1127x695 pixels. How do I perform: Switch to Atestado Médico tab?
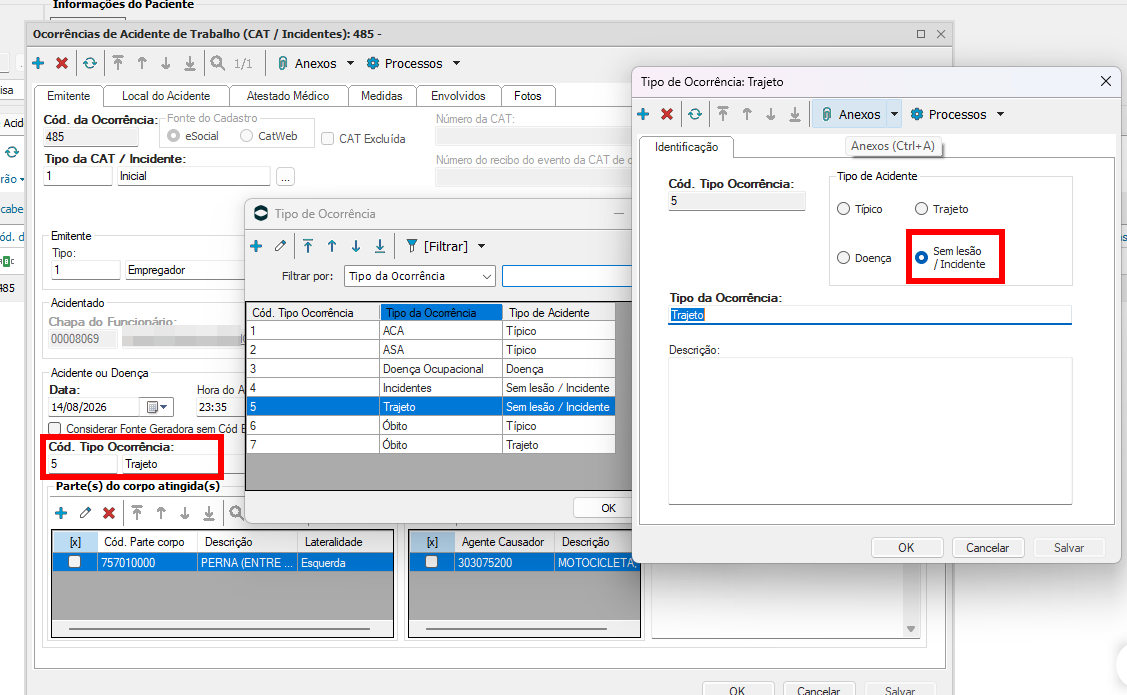pyautogui.click(x=288, y=96)
